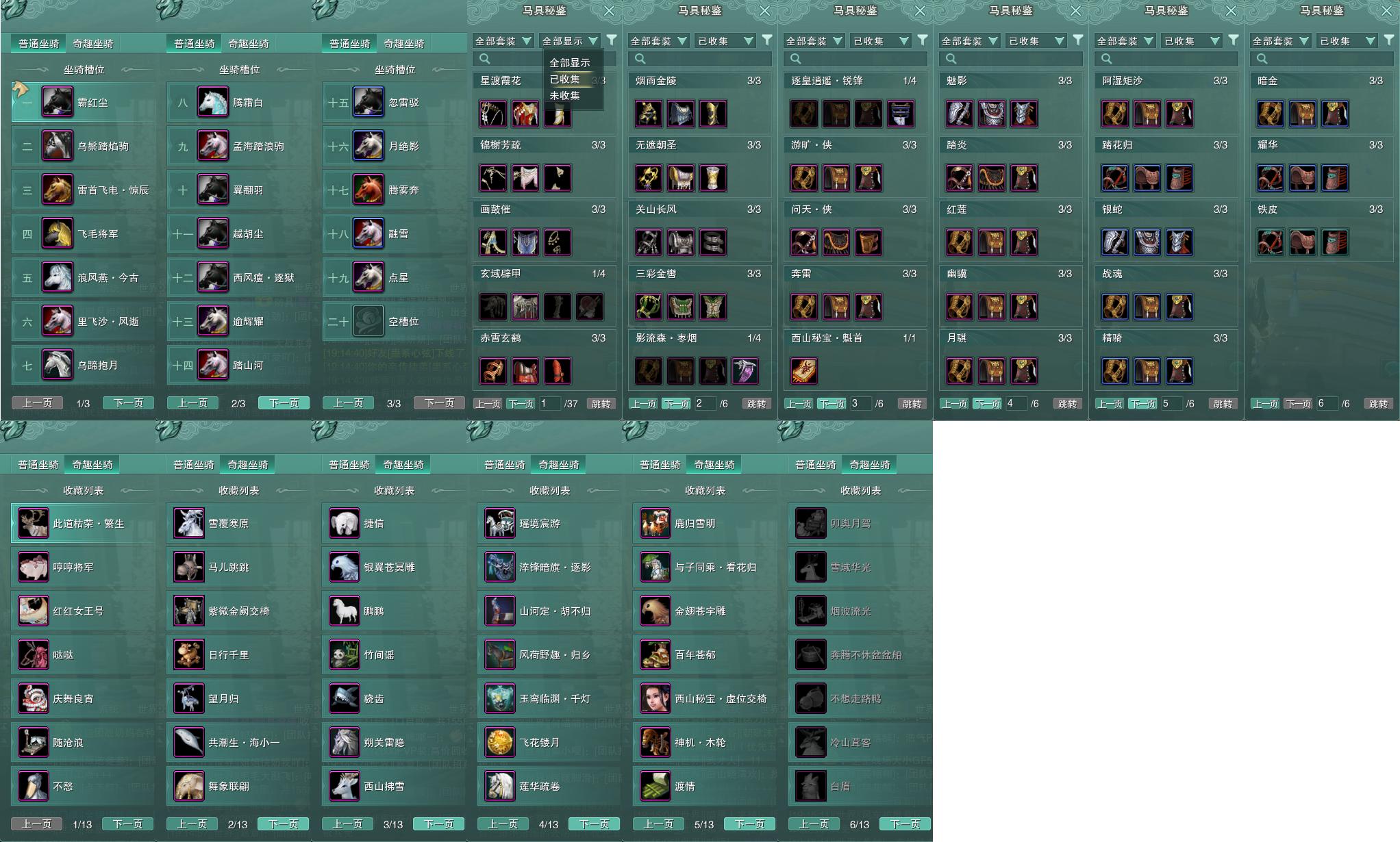1400x842 pixels.
Task: Open 已收集 dropdown in page 6 window
Action: pos(1347,41)
